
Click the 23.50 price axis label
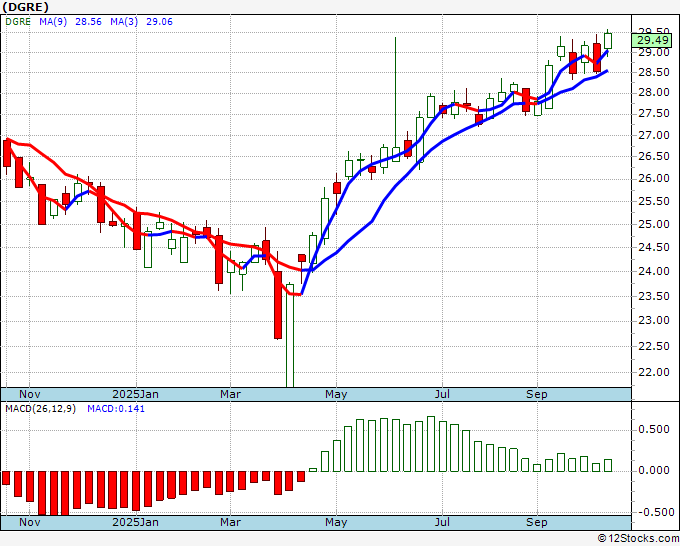click(x=654, y=296)
